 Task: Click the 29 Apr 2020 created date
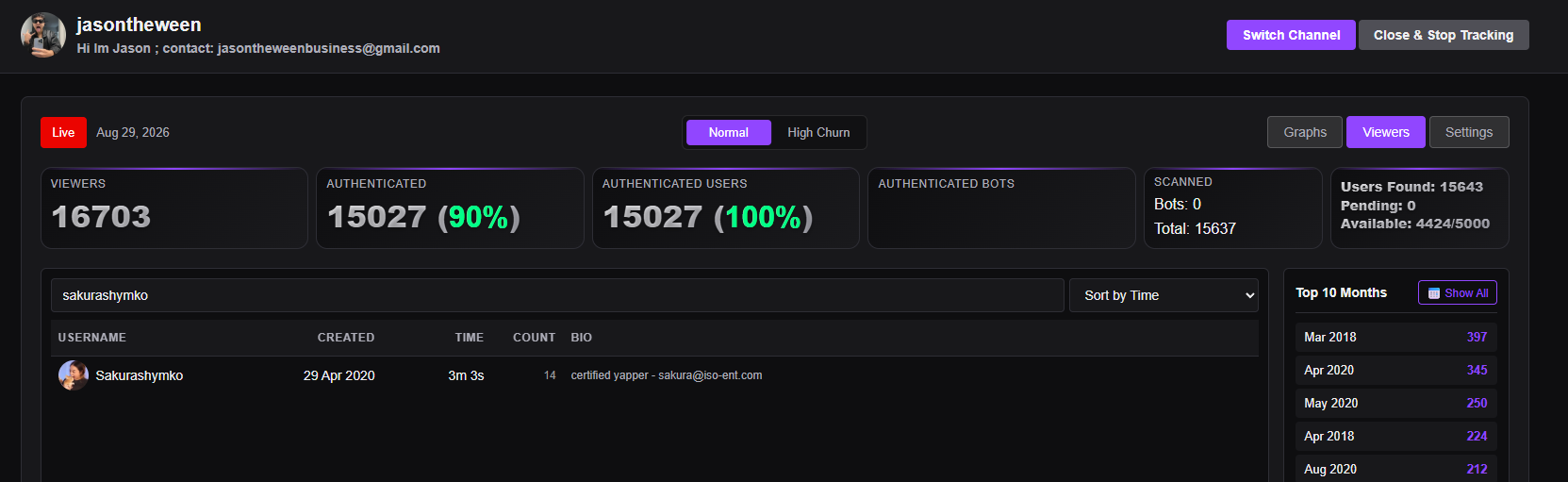tap(338, 375)
